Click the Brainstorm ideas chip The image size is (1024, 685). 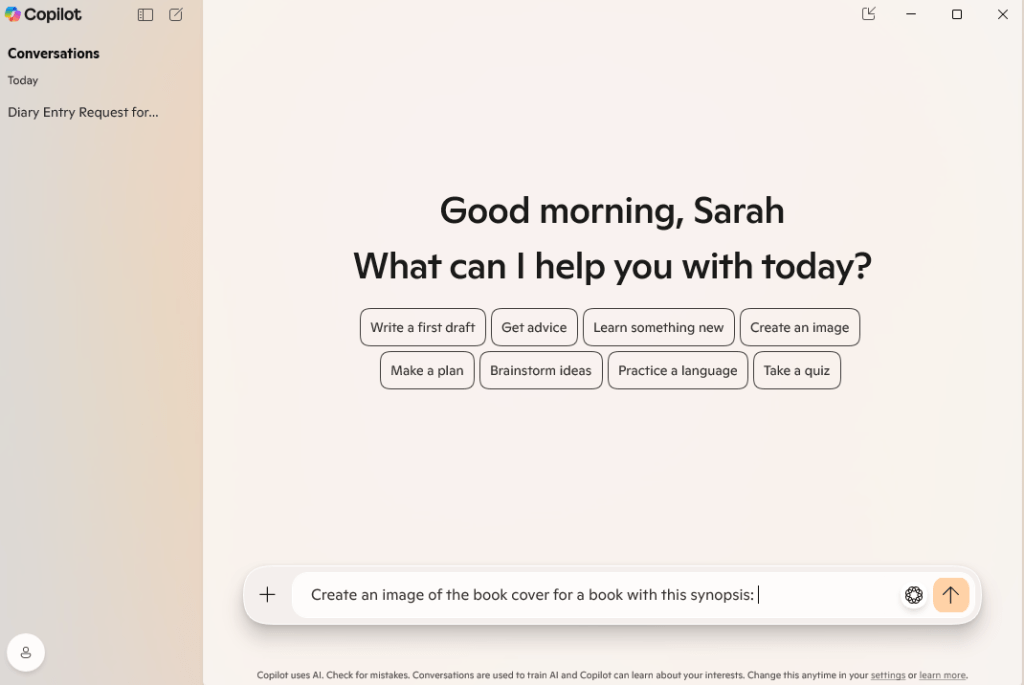541,370
